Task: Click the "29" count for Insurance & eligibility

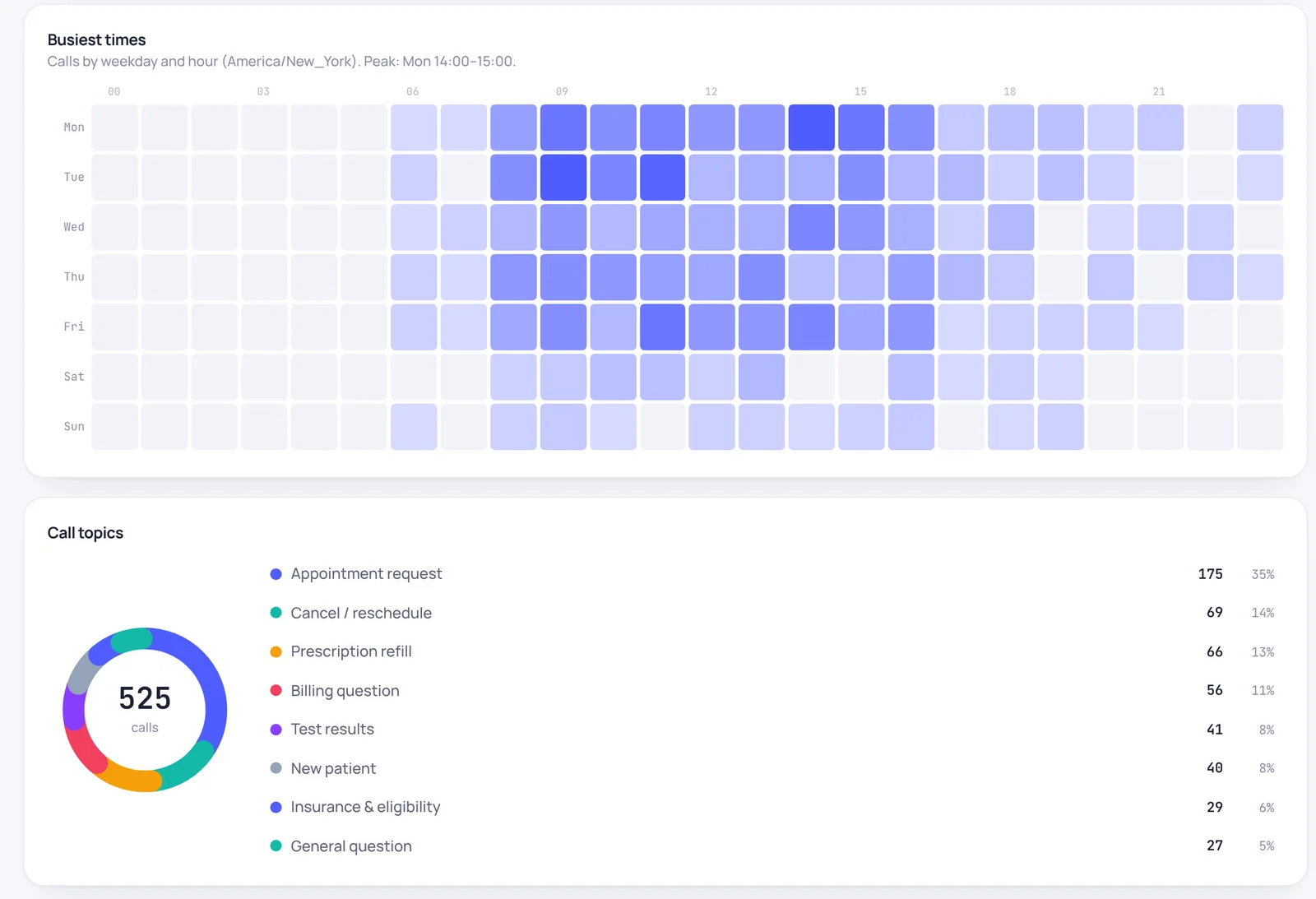Action: (1215, 808)
